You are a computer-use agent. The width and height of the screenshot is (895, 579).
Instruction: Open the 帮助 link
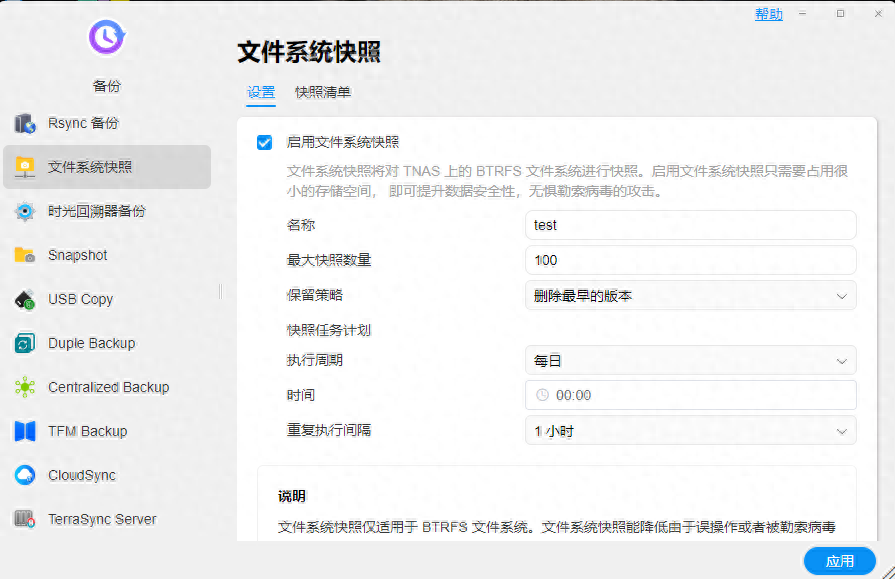tap(768, 15)
